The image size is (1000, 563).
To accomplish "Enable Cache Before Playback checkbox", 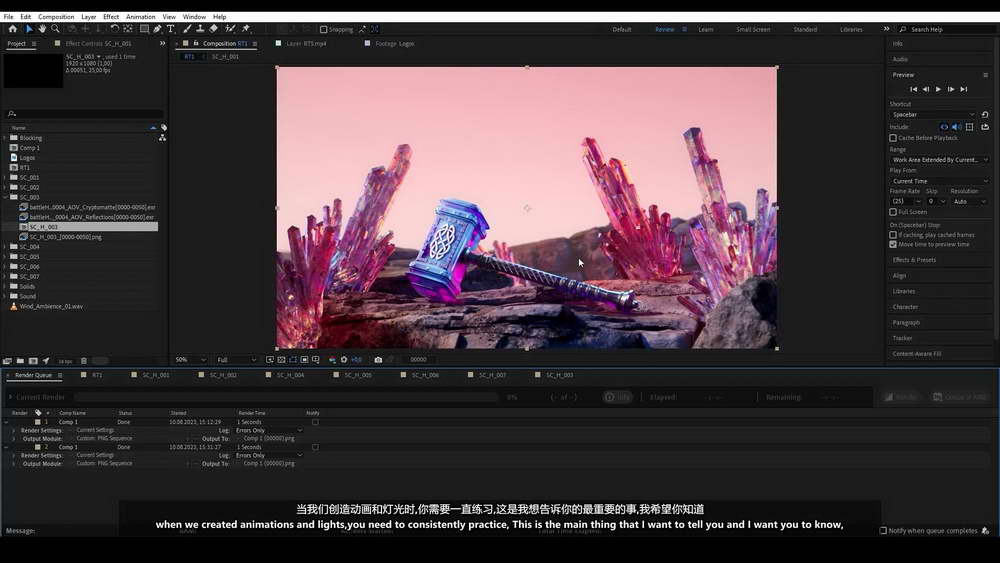I will (893, 138).
